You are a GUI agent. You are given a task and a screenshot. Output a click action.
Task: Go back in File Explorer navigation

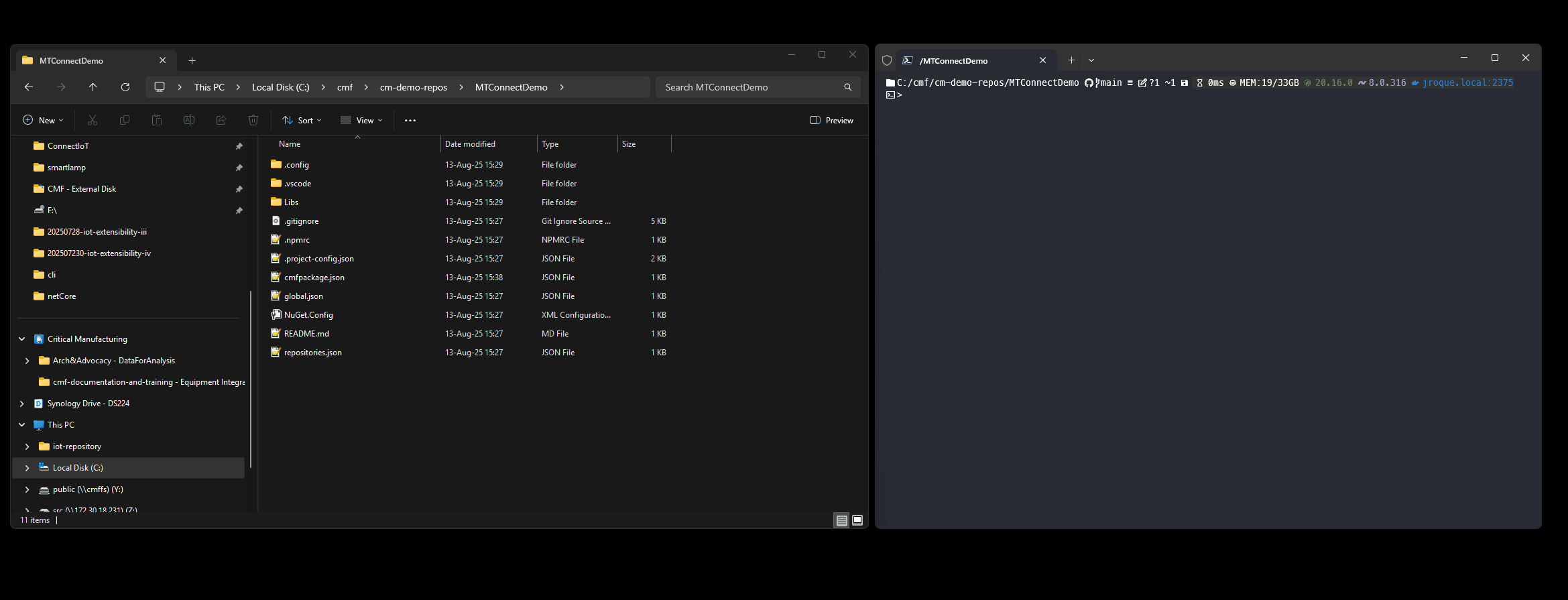pyautogui.click(x=28, y=87)
